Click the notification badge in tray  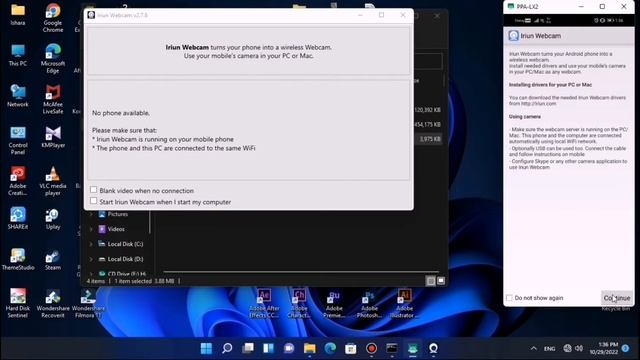626,348
